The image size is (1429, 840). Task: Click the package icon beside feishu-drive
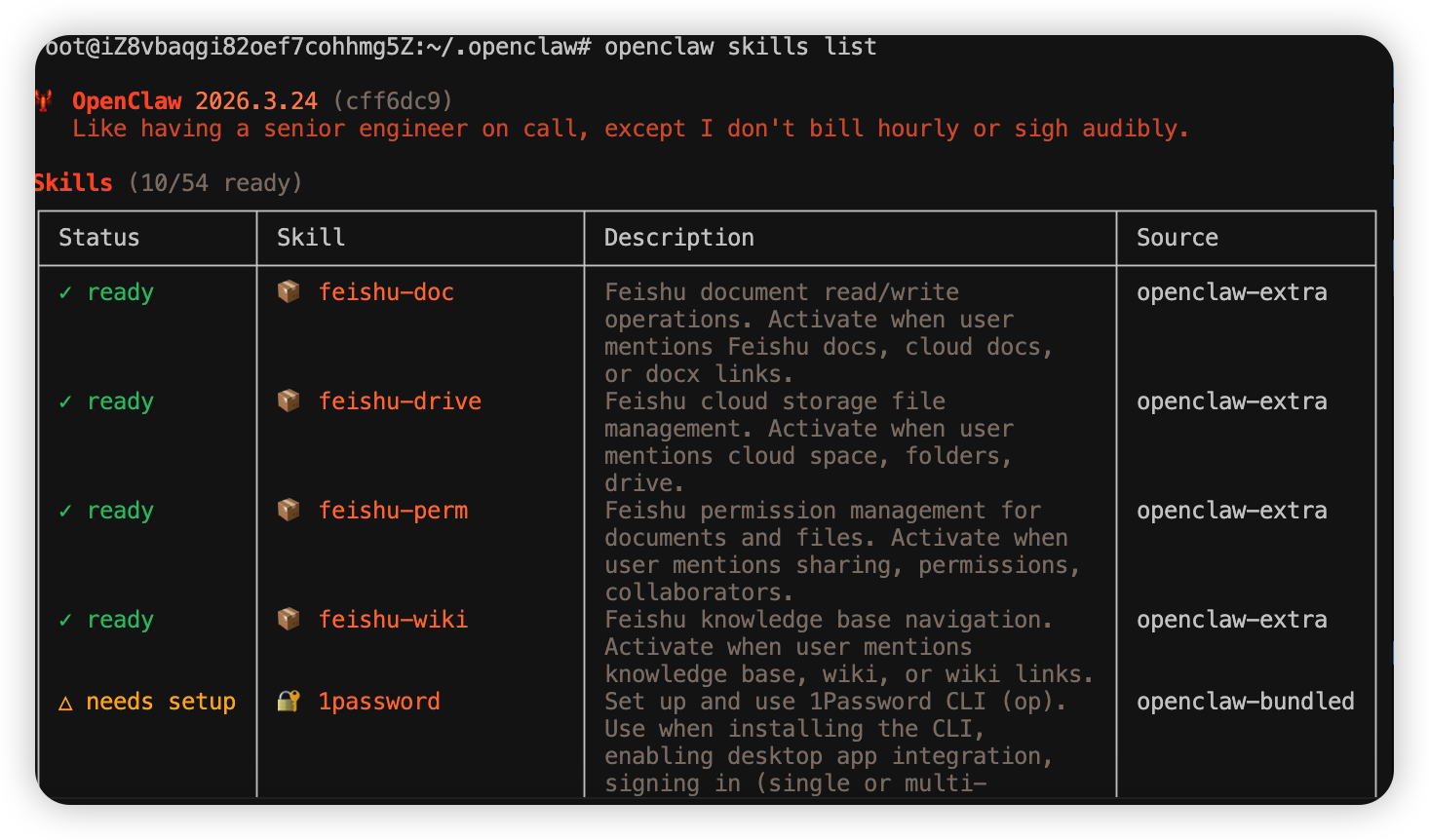point(289,401)
